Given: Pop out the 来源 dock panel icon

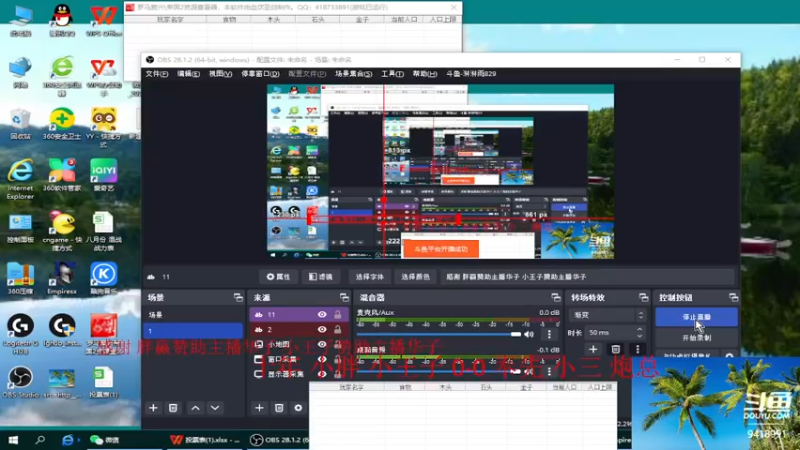Looking at the screenshot, I should (344, 297).
